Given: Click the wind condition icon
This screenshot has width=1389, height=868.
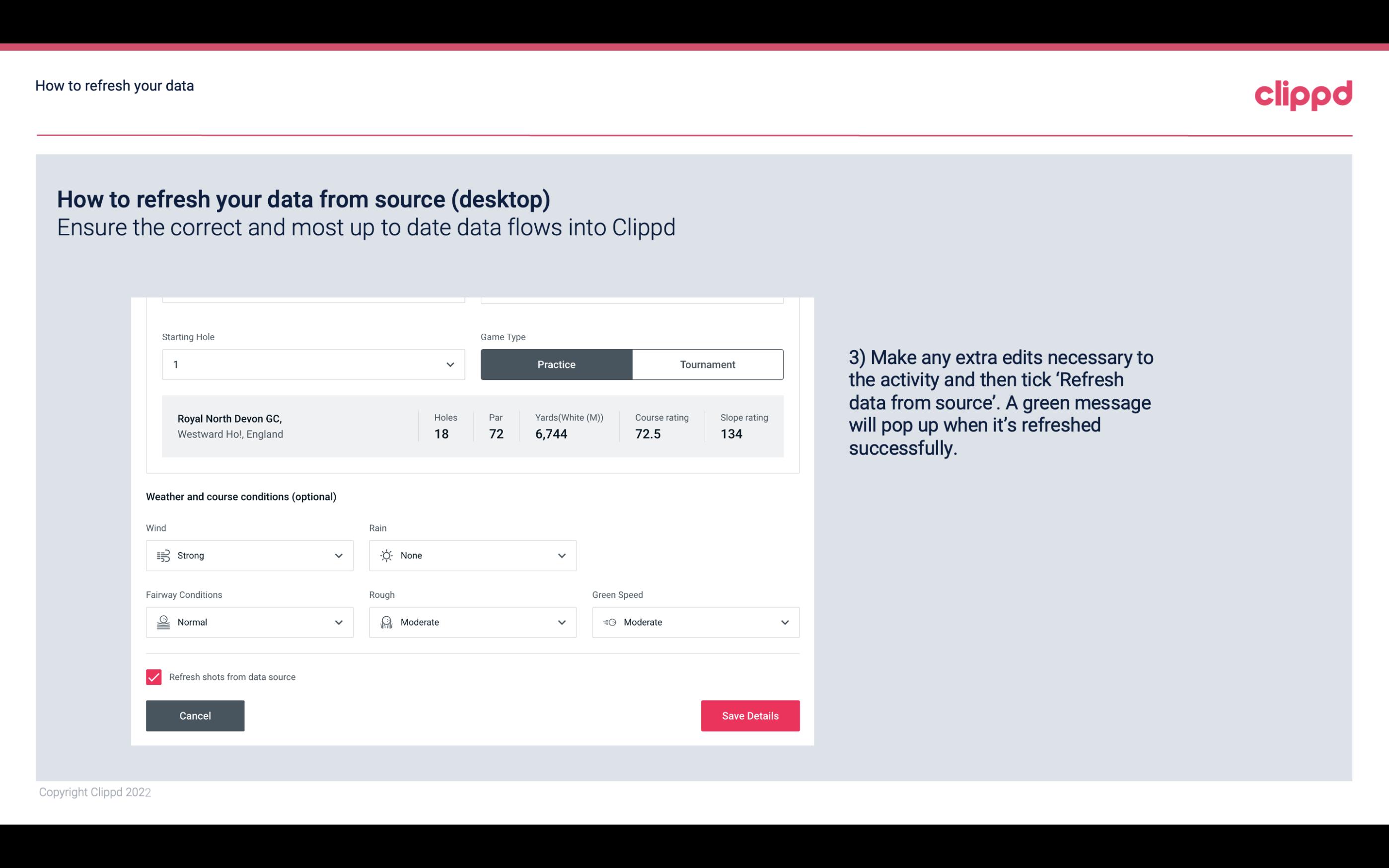Looking at the screenshot, I should [x=162, y=556].
